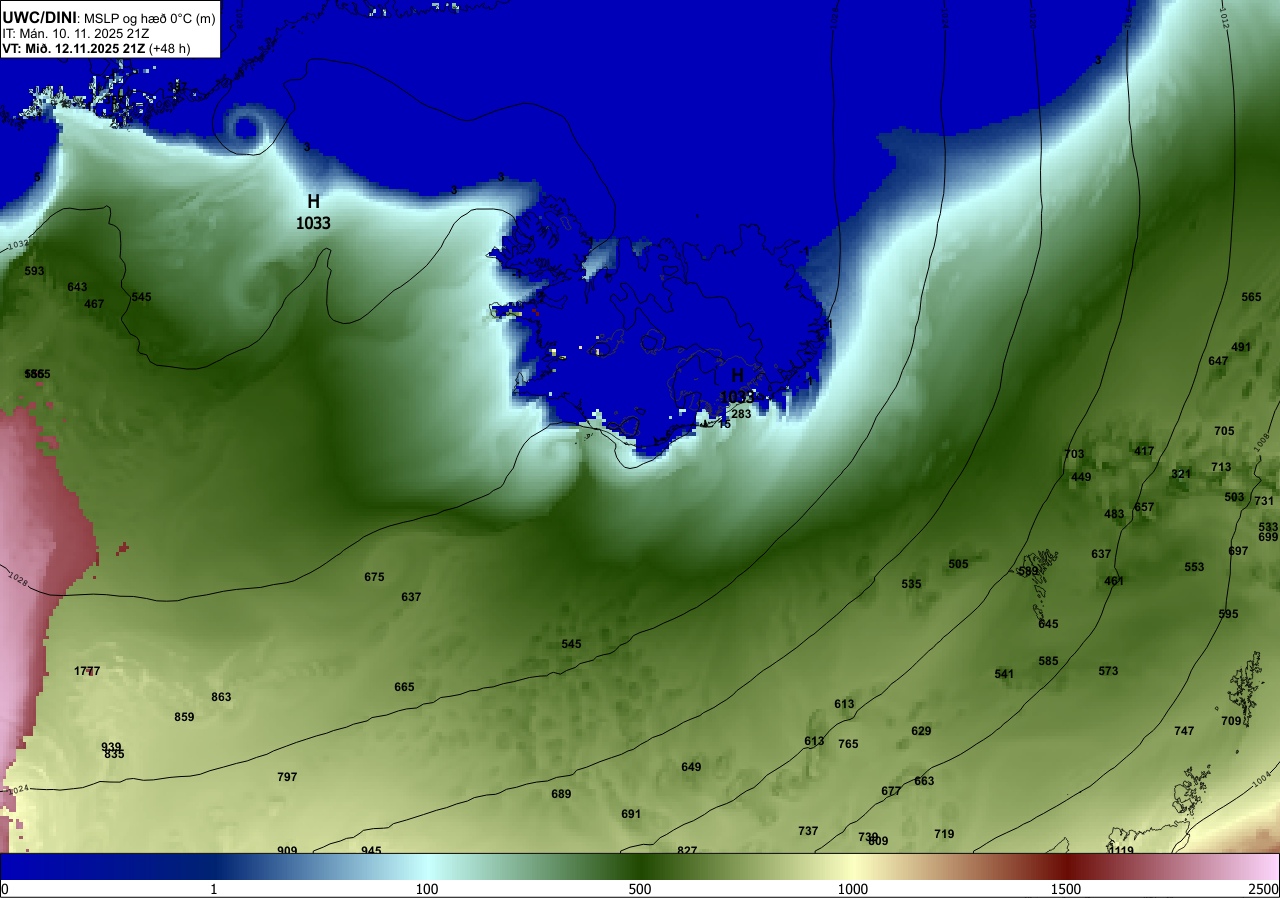Select the 731 height value
Viewport: 1280px width, 898px height.
[x=1264, y=501]
